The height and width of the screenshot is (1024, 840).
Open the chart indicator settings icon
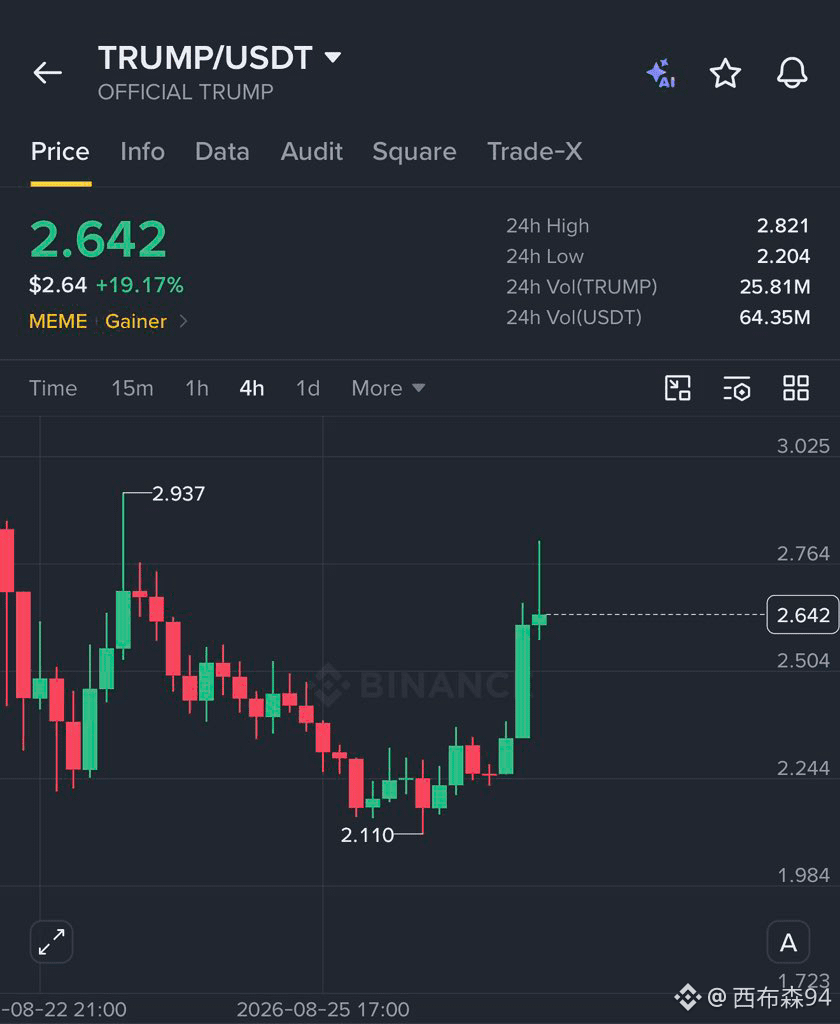pos(737,388)
